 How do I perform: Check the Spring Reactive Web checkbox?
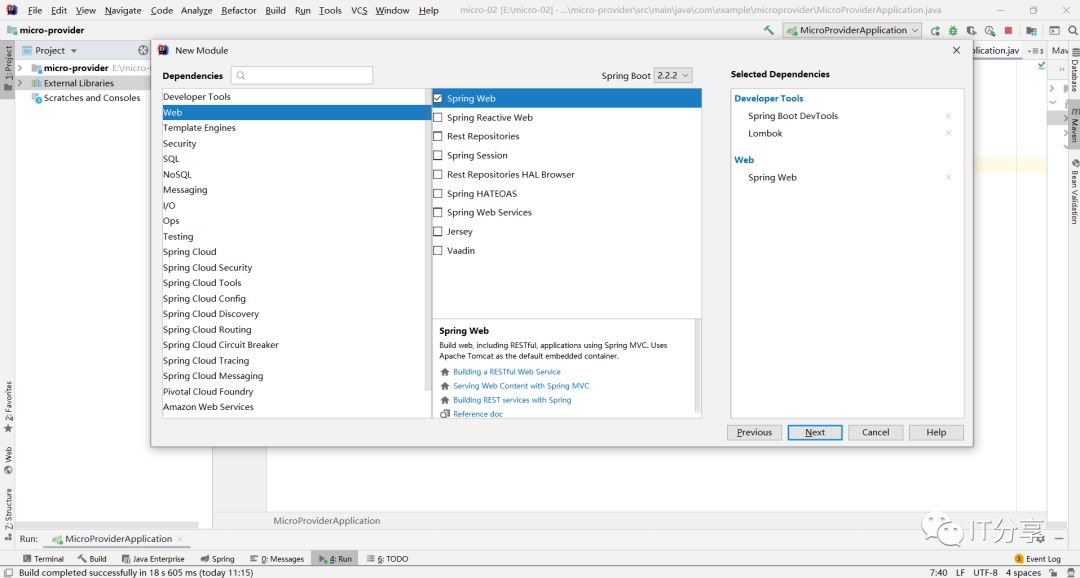tap(438, 118)
